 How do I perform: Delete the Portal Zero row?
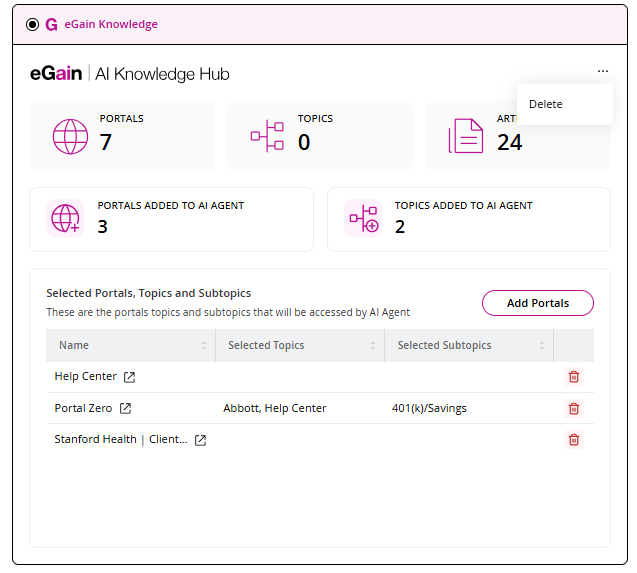[x=573, y=408]
